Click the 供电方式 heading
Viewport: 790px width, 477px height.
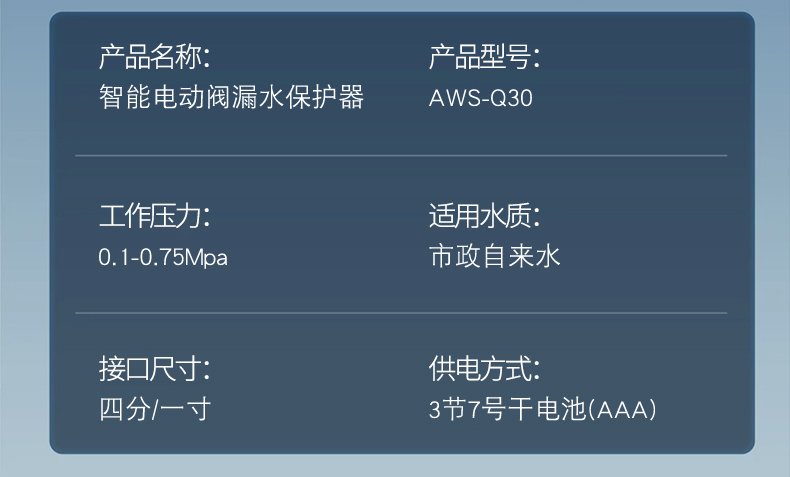click(x=483, y=369)
